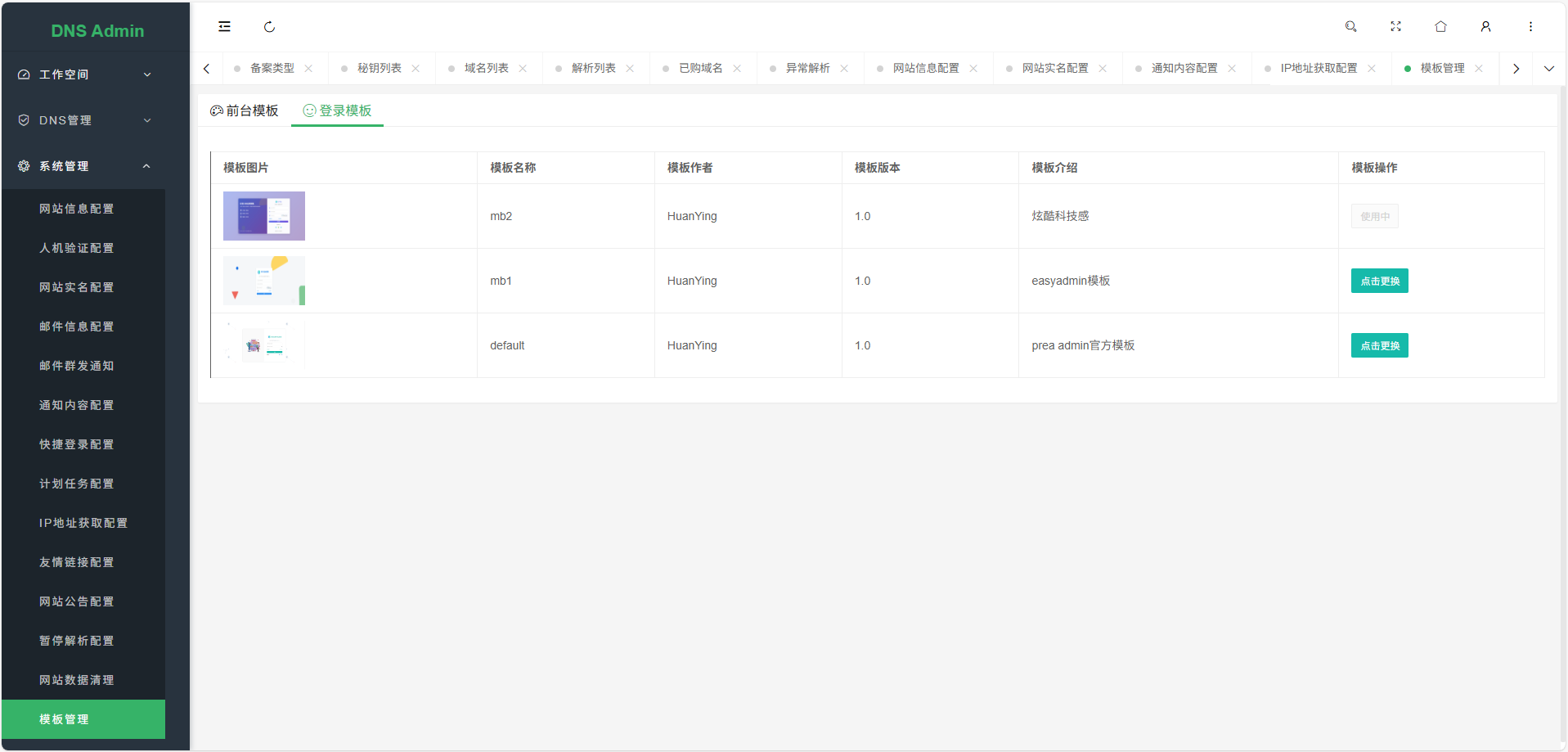Image resolution: width=1568 pixels, height=752 pixels.
Task: Click 点击更换 button for mb1 template
Action: pos(1379,281)
